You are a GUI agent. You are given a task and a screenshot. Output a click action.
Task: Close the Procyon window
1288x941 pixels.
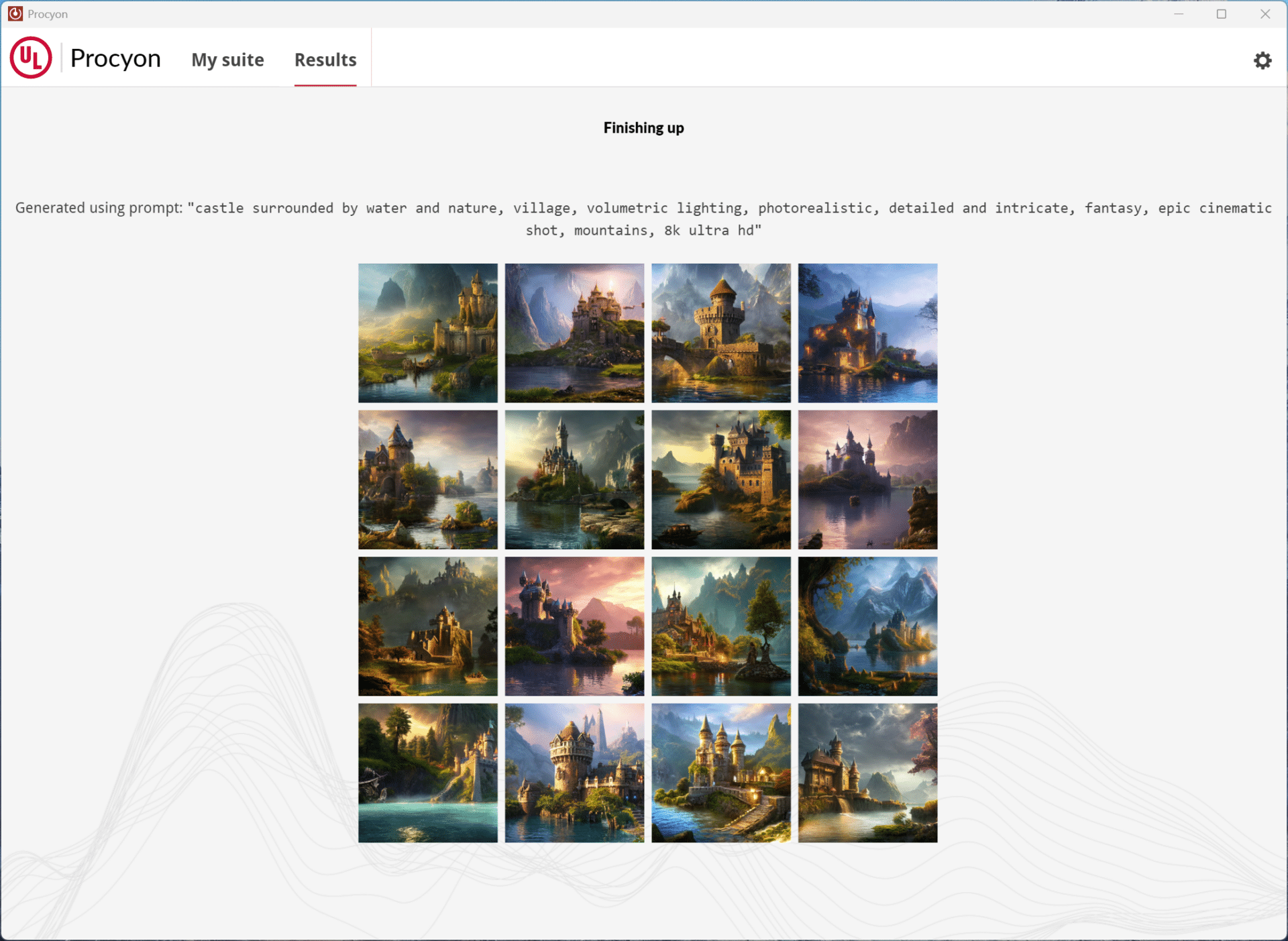coord(1265,13)
